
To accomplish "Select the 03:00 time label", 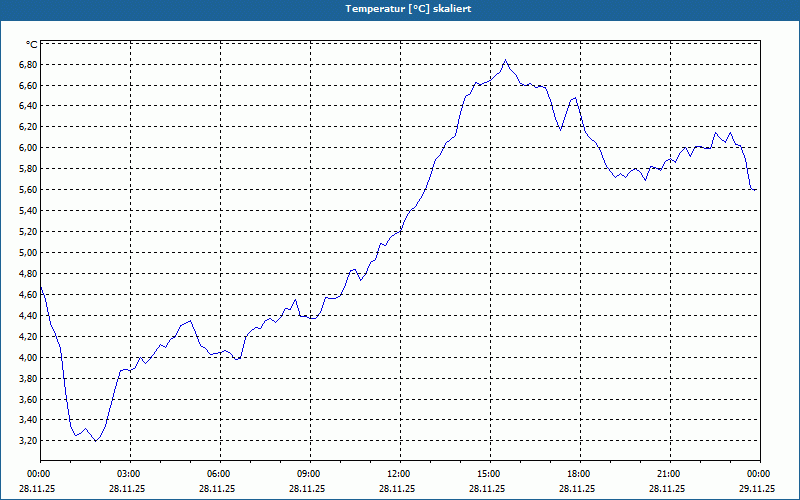I will click(129, 474).
